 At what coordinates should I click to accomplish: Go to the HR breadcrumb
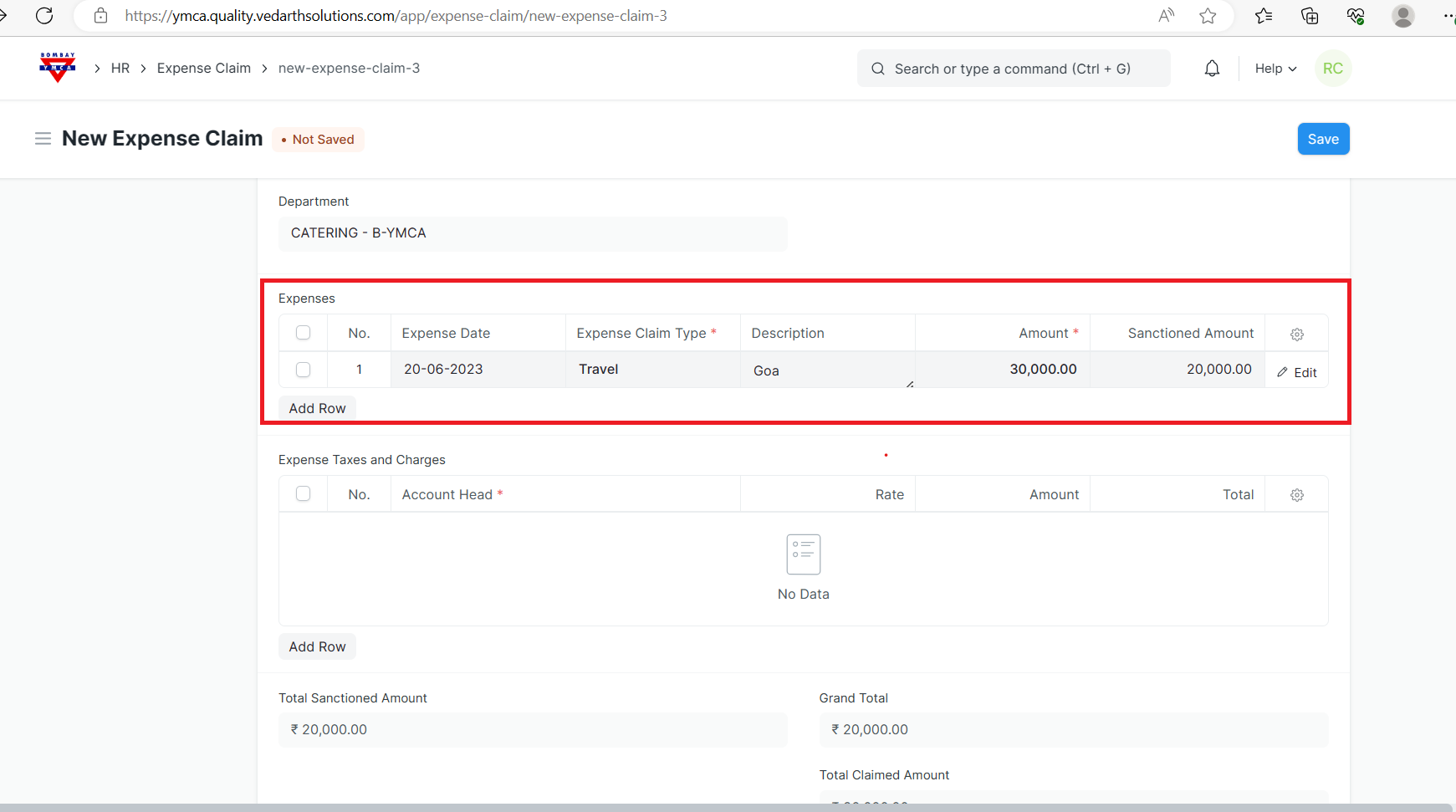click(120, 69)
